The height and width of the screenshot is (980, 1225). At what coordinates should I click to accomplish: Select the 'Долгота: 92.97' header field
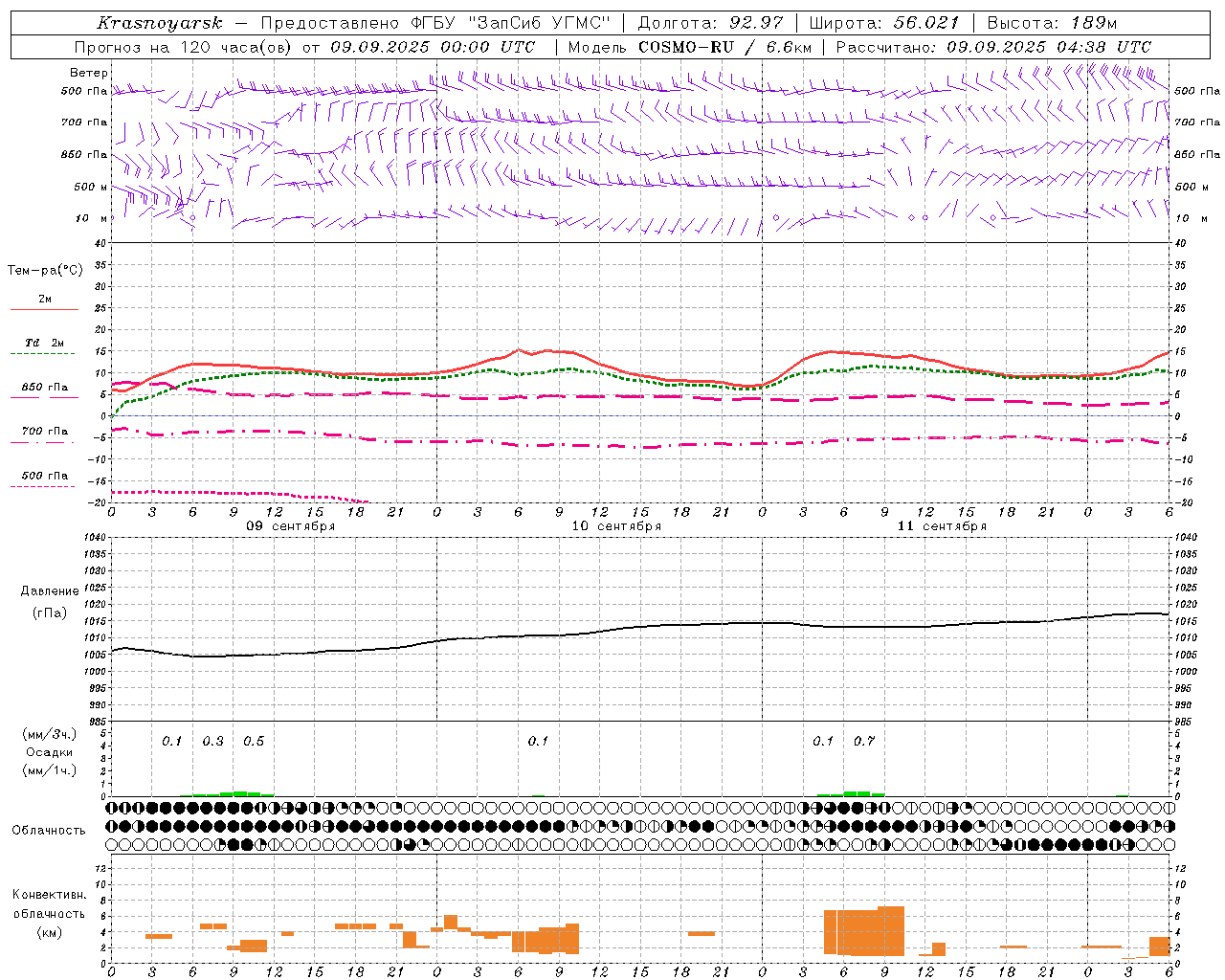click(710, 23)
